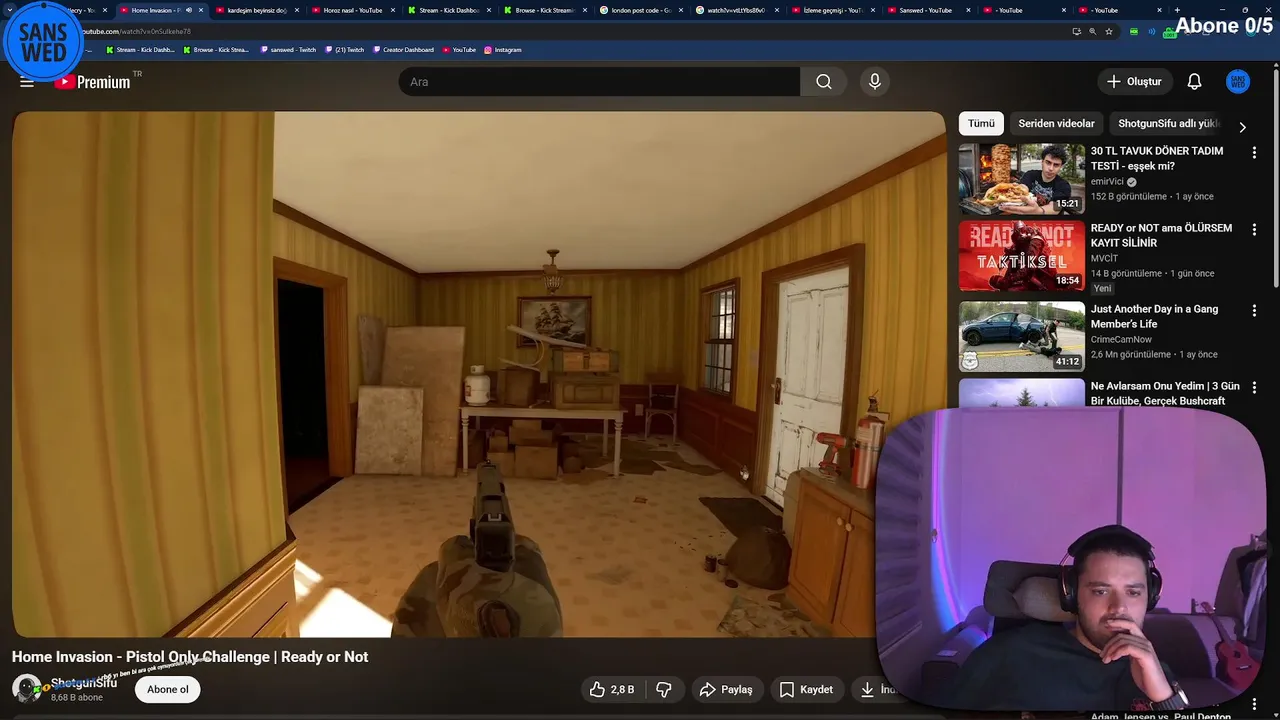The height and width of the screenshot is (720, 1280).
Task: Close the Home Invasion browser tab
Action: point(201,10)
